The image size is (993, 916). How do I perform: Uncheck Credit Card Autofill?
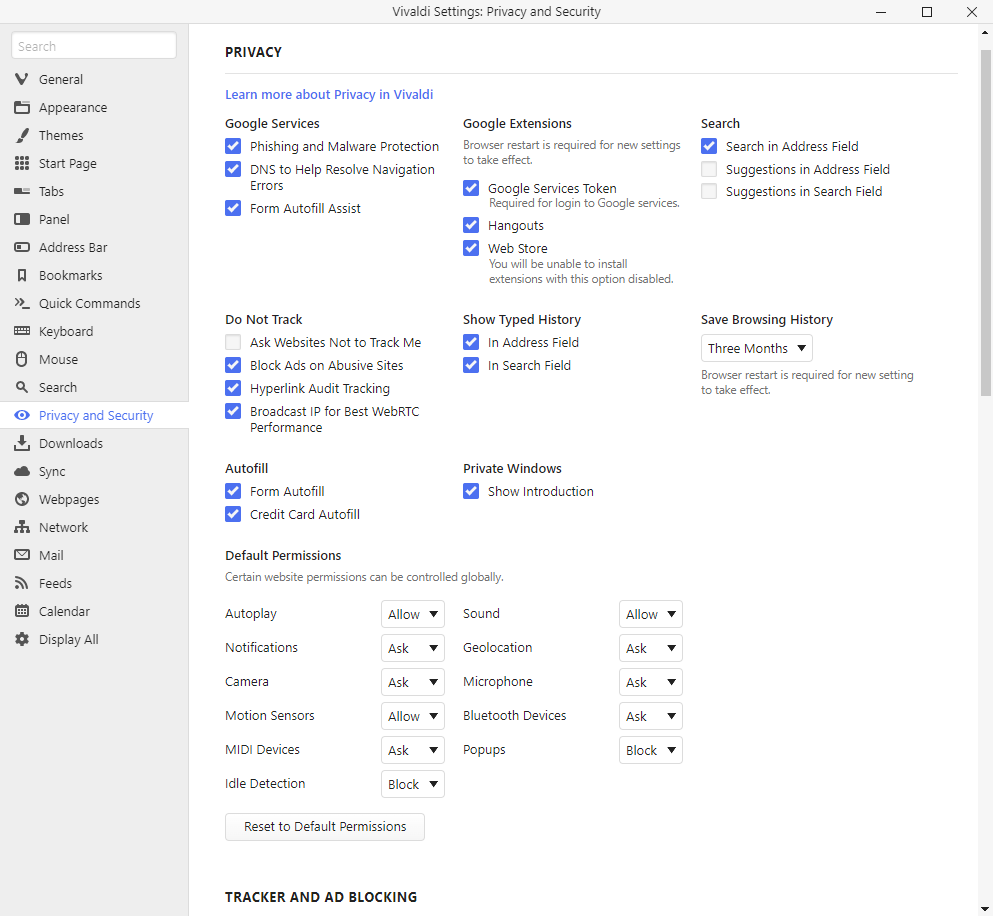[233, 514]
